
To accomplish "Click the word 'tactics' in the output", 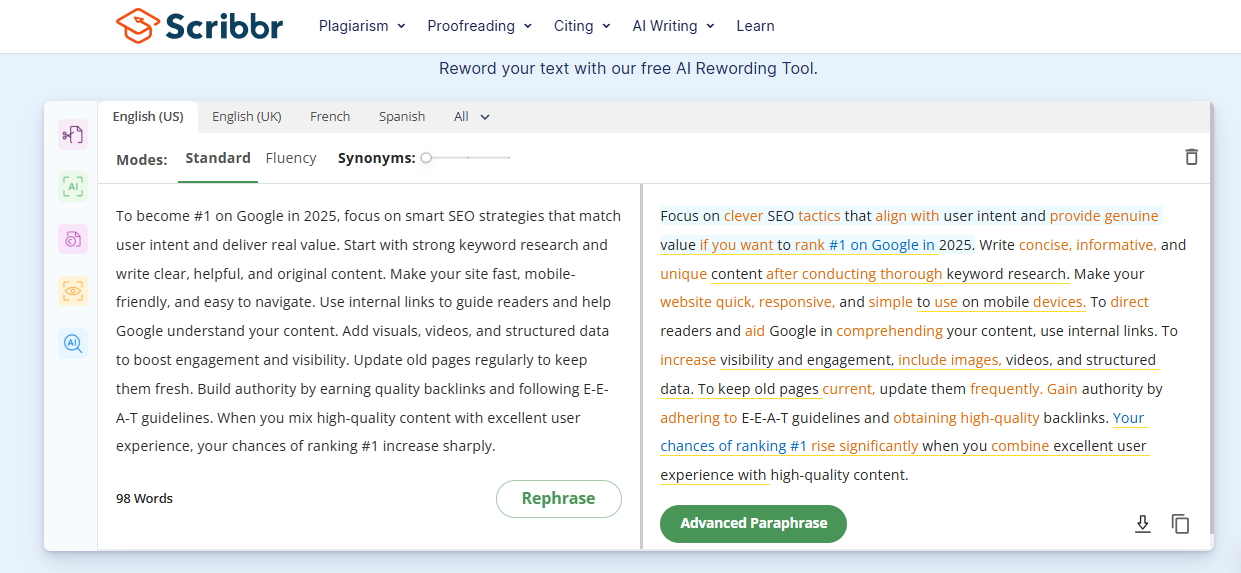I will tap(819, 216).
